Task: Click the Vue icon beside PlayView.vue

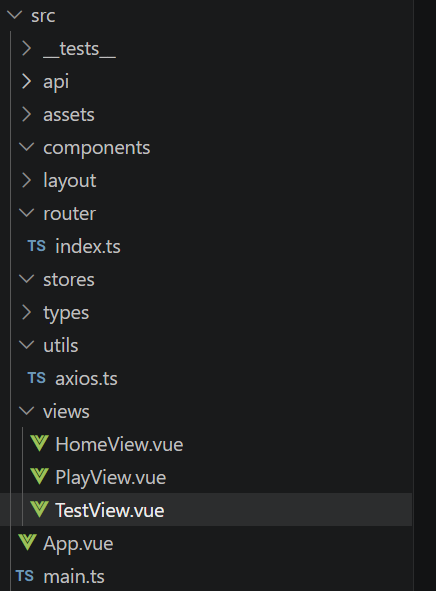Action: (x=40, y=476)
